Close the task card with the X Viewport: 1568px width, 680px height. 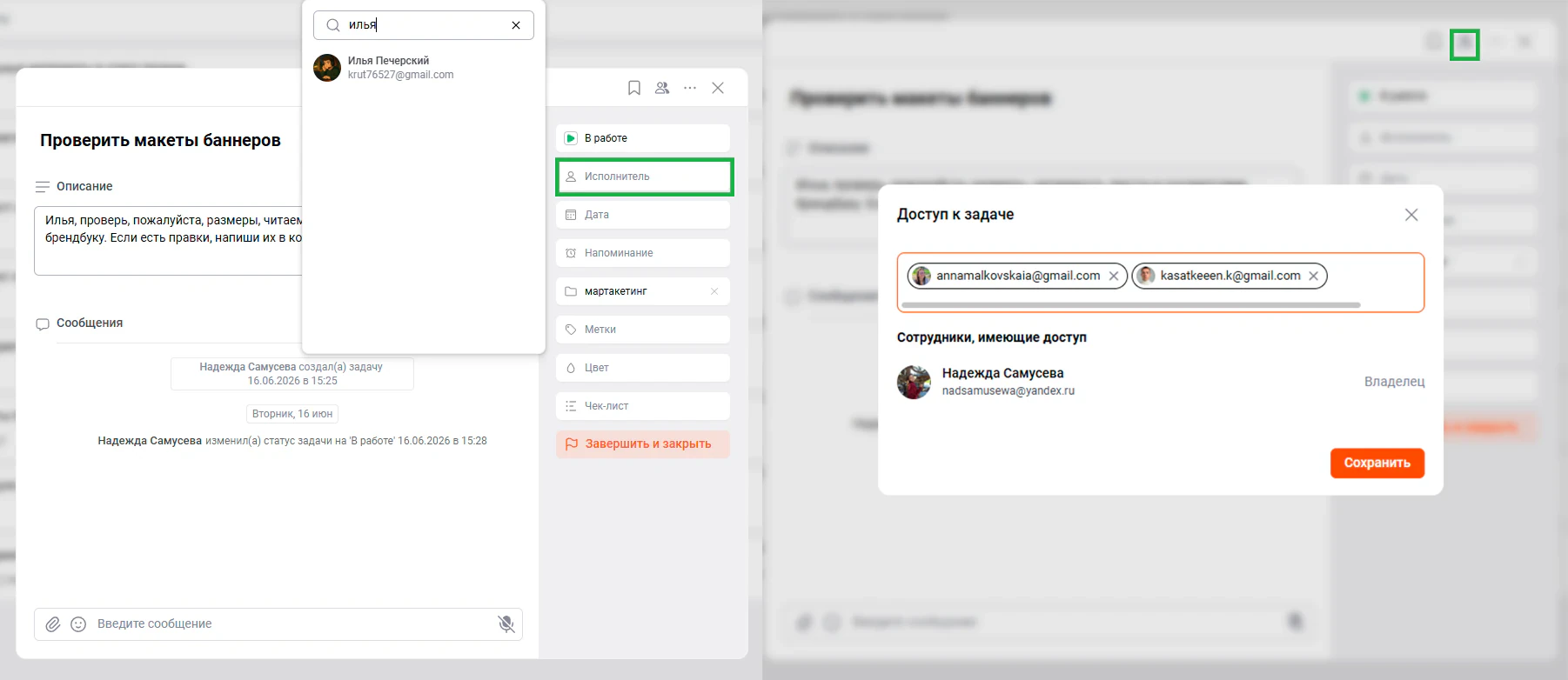(718, 88)
